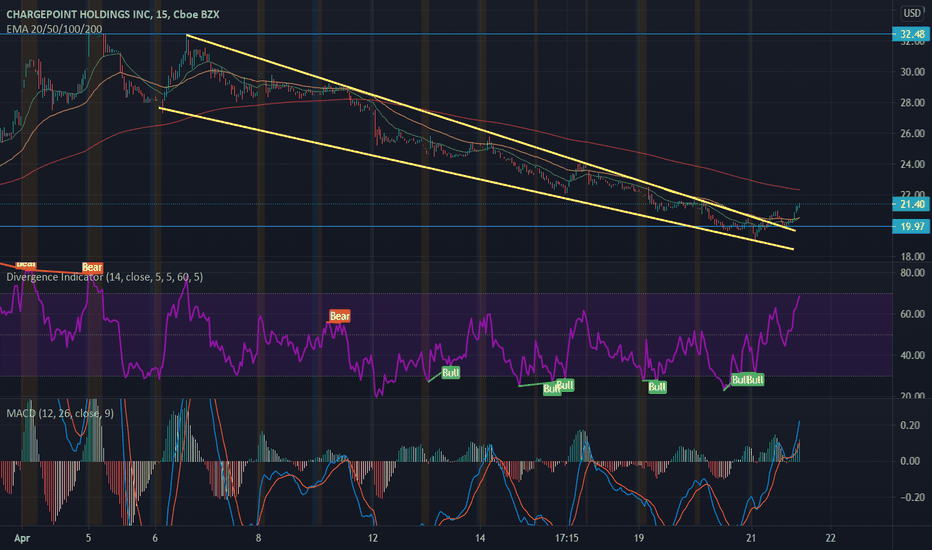Image resolution: width=932 pixels, height=550 pixels.
Task: Click the Apr date axis label
Action: [x=22, y=538]
